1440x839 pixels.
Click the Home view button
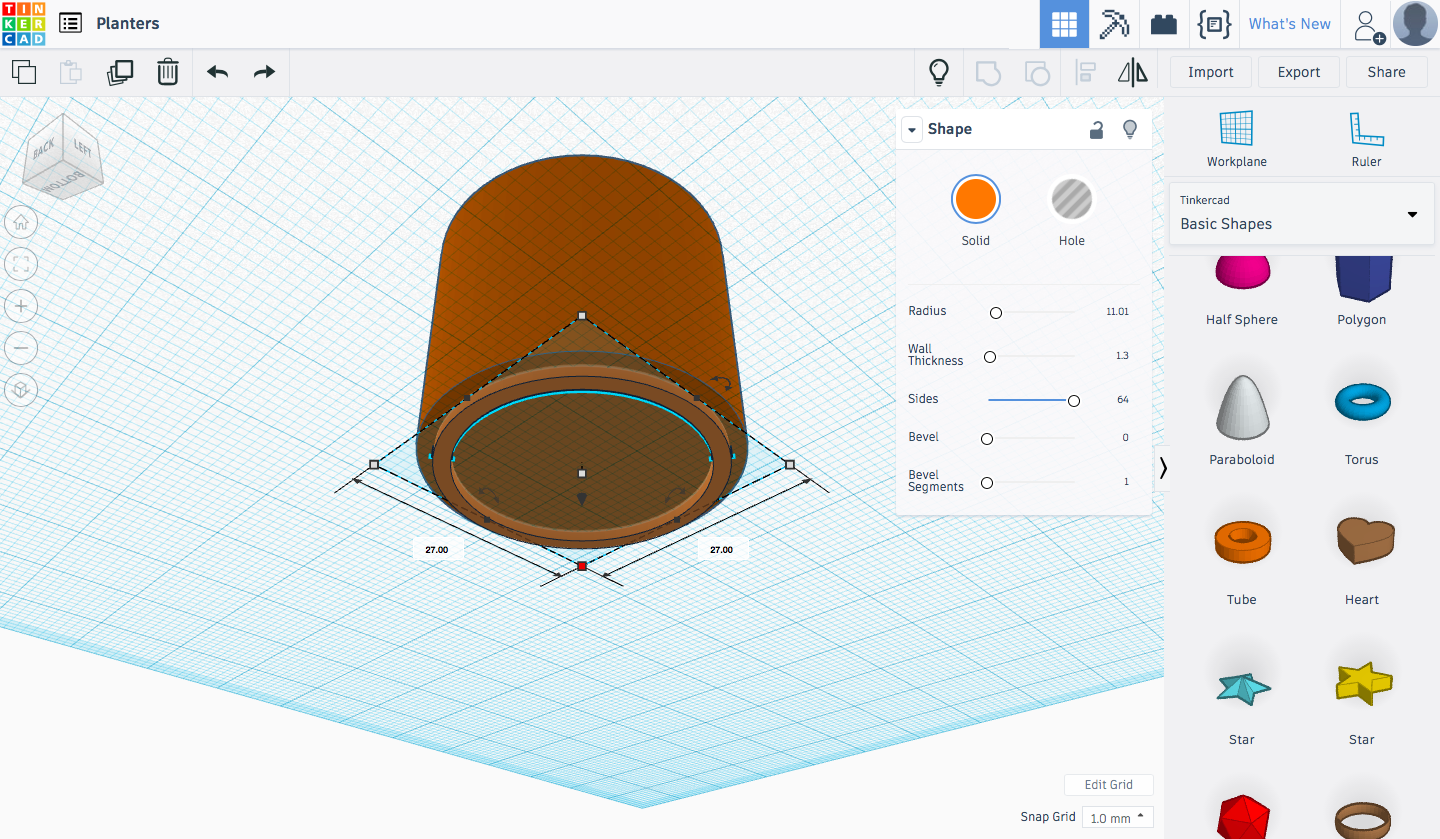click(21, 222)
